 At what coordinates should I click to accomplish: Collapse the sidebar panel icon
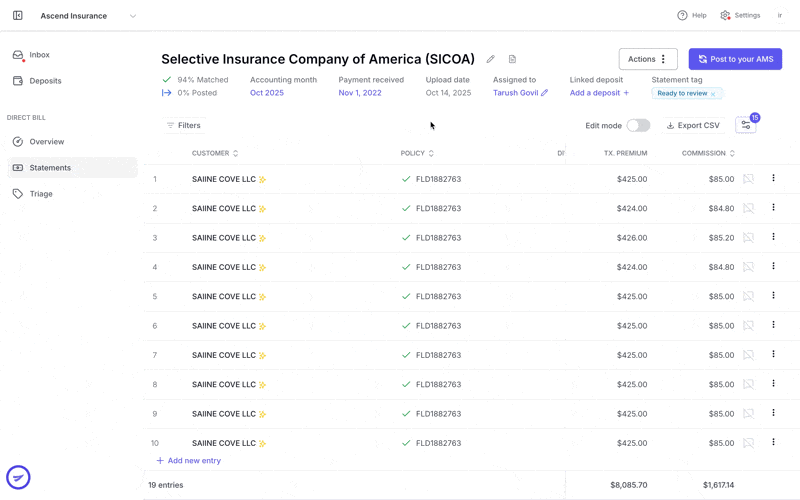click(x=18, y=16)
